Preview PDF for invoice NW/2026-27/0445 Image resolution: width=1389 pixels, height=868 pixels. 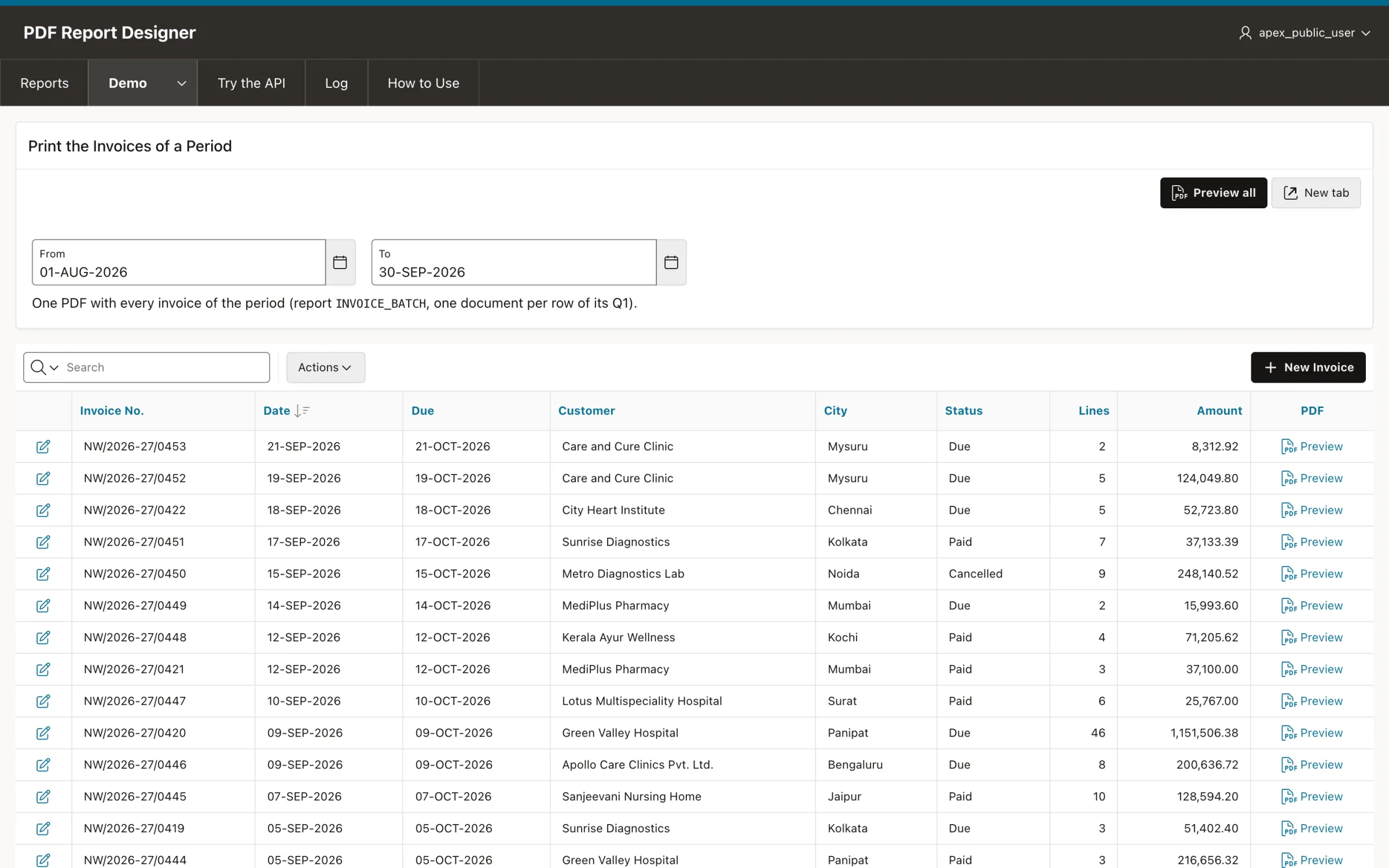[x=1311, y=796]
